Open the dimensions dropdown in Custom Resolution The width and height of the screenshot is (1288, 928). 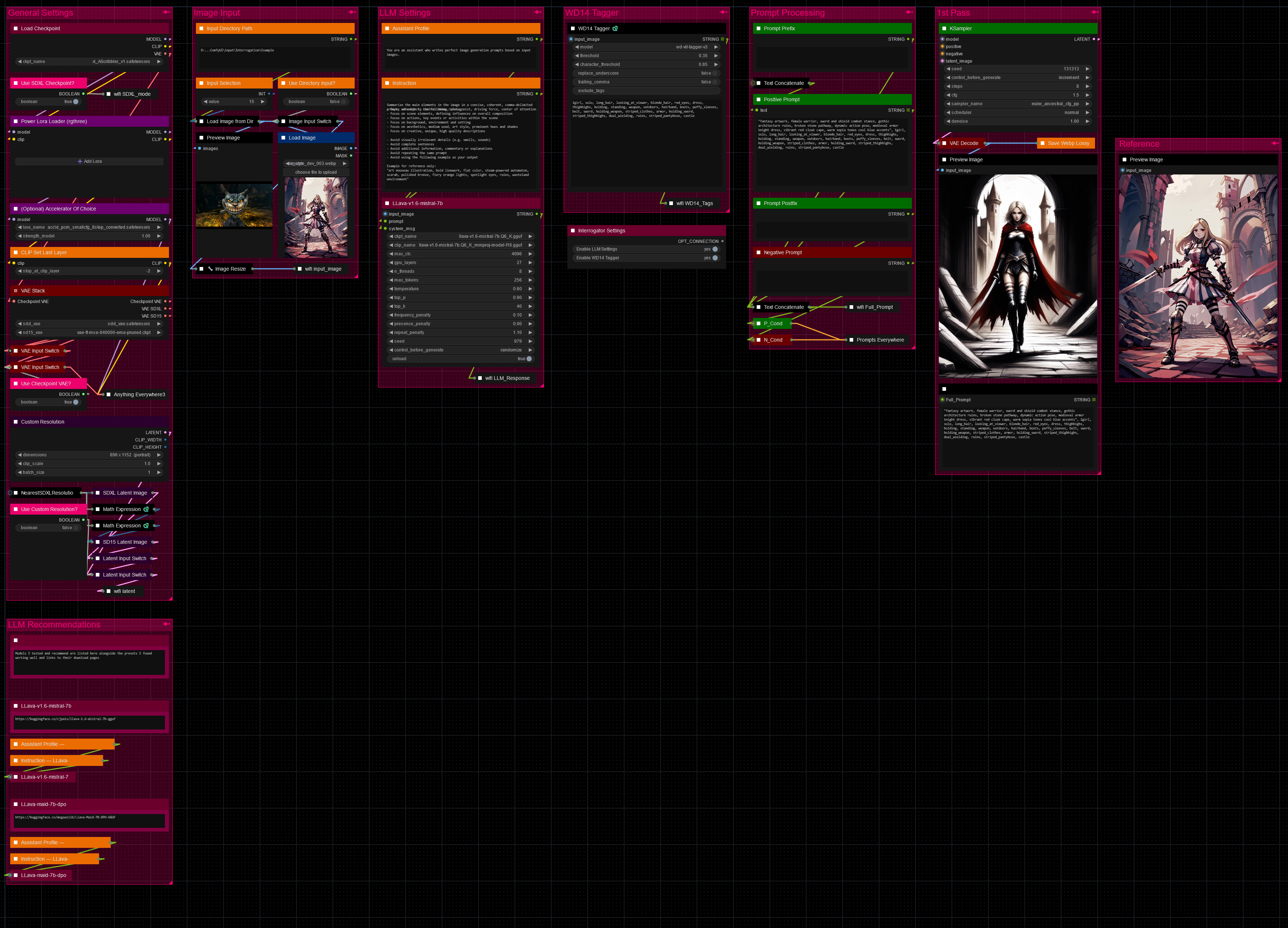tap(89, 455)
